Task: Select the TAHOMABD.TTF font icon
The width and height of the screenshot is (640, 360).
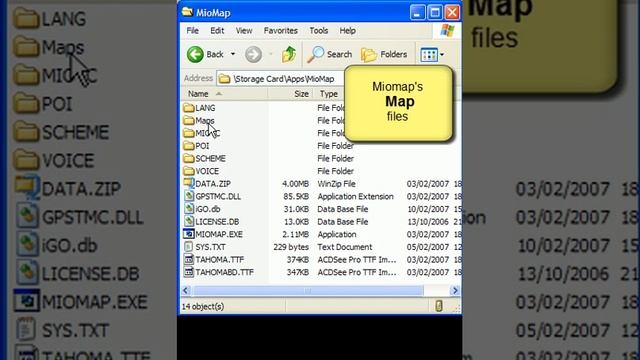Action: coord(189,272)
